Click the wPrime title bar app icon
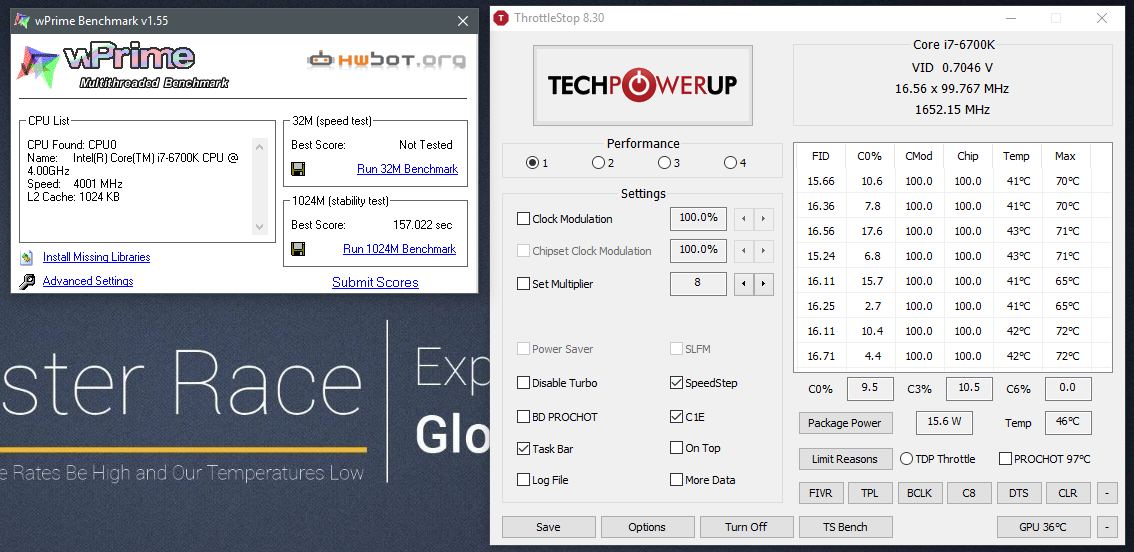 [x=22, y=20]
